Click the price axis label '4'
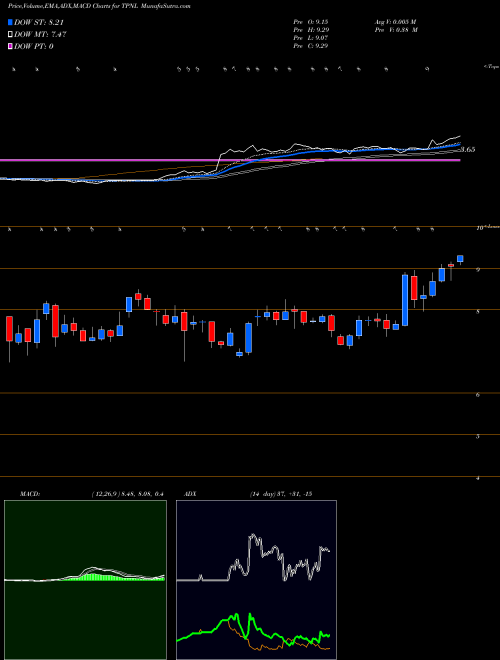The height and width of the screenshot is (660, 500). (478, 478)
